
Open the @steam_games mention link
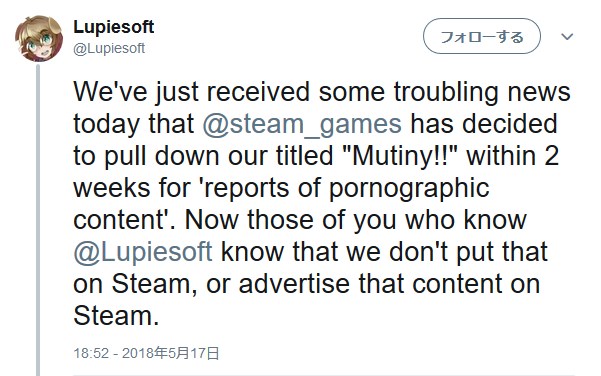point(302,125)
